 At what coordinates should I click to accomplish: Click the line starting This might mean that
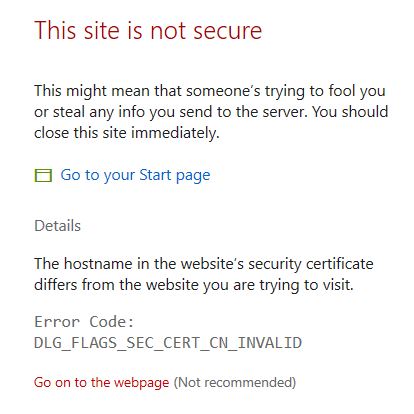coord(210,91)
